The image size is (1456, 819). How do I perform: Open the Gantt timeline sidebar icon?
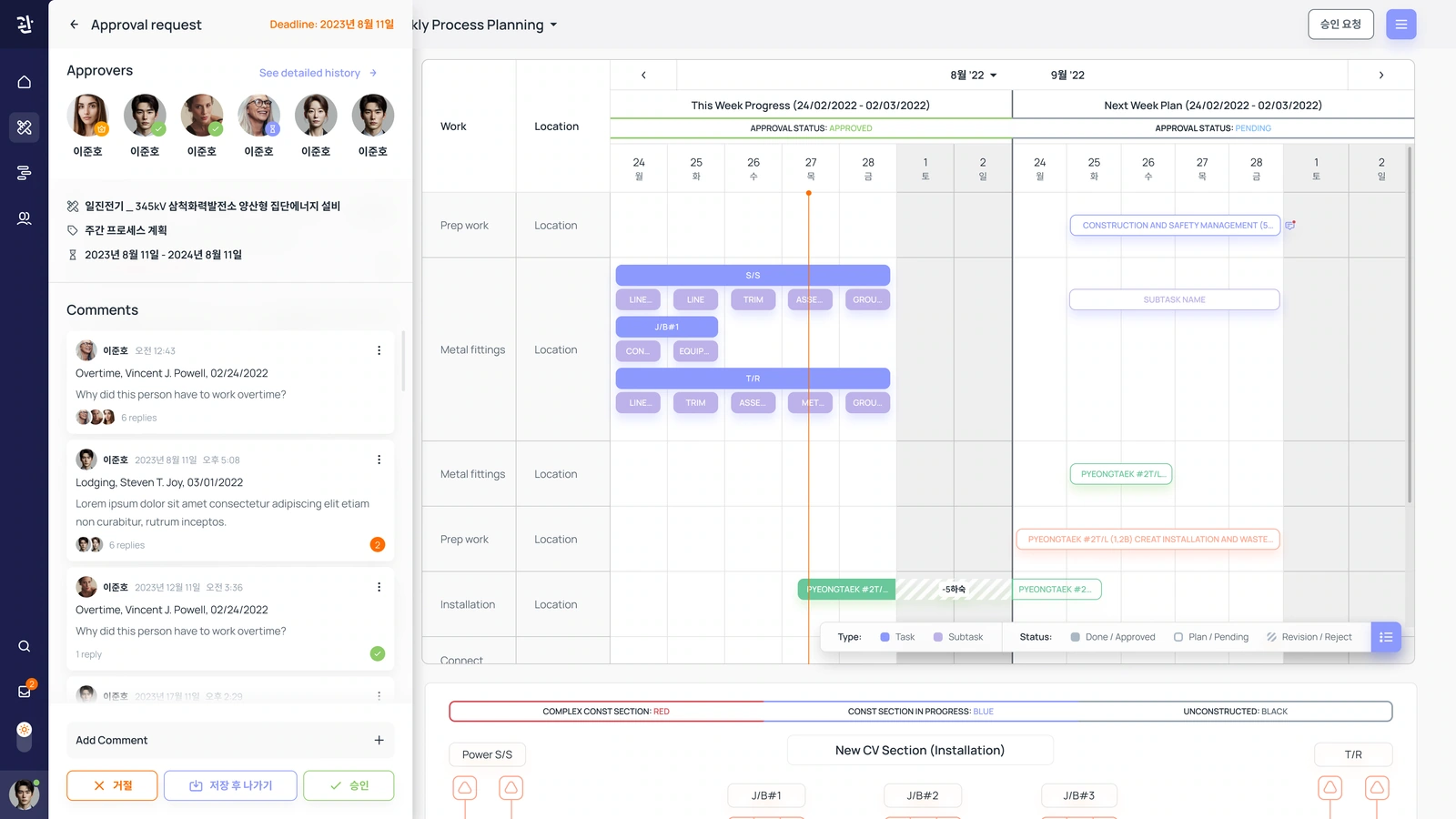(25, 173)
